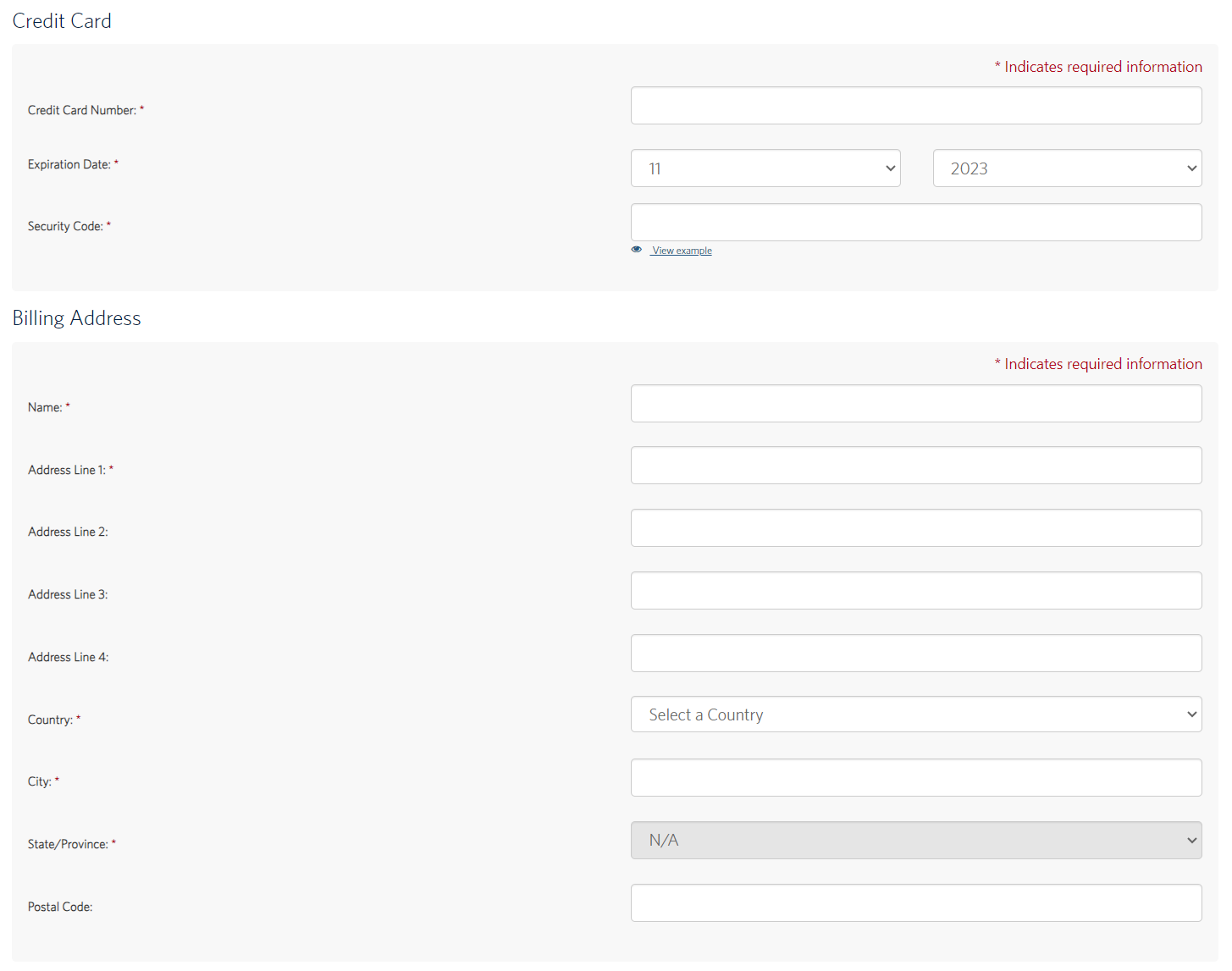Screen dimensions: 1232x971
Task: Select the Address Line 1 field
Action: coord(915,466)
